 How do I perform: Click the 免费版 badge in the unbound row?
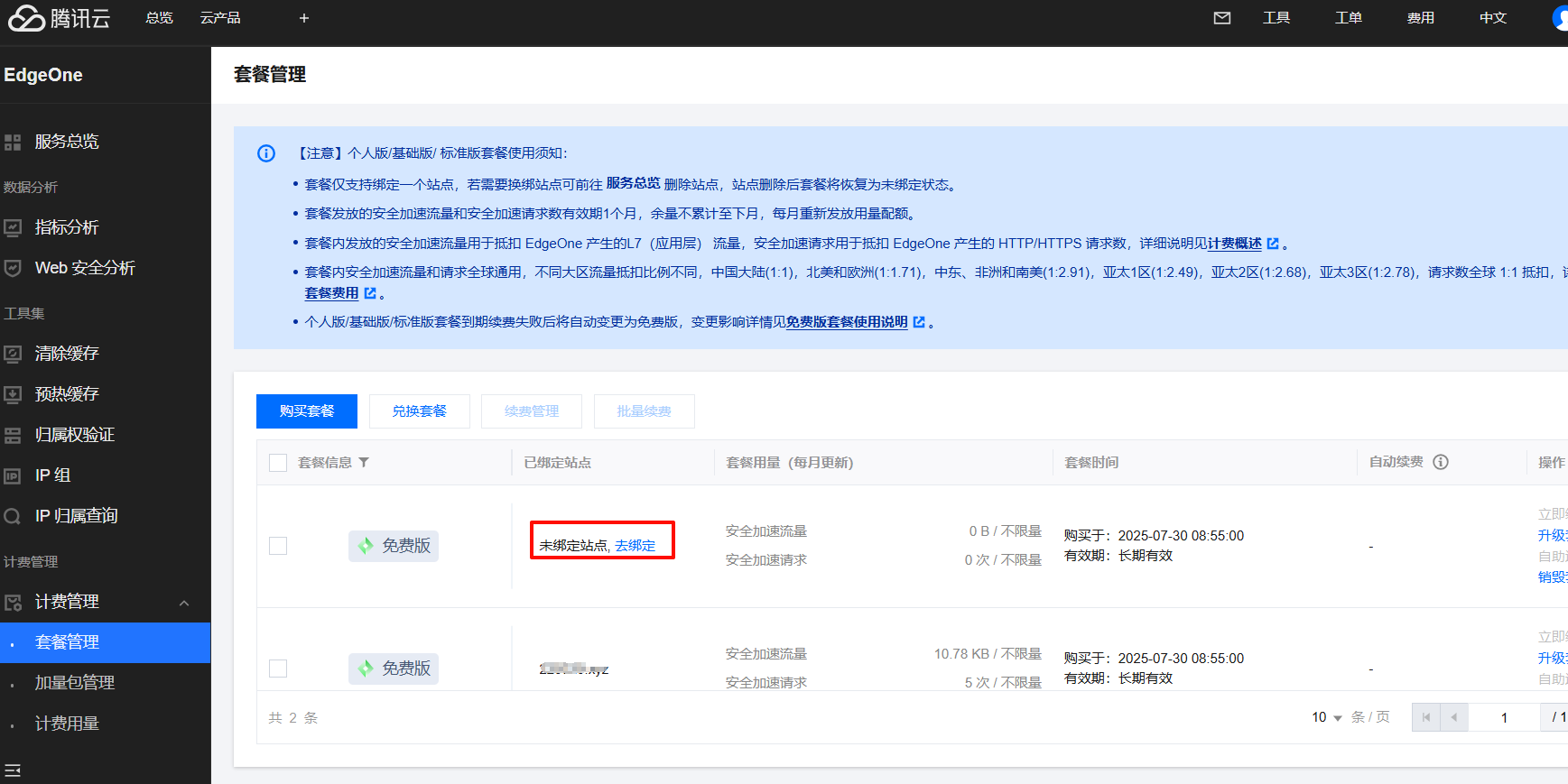(394, 546)
